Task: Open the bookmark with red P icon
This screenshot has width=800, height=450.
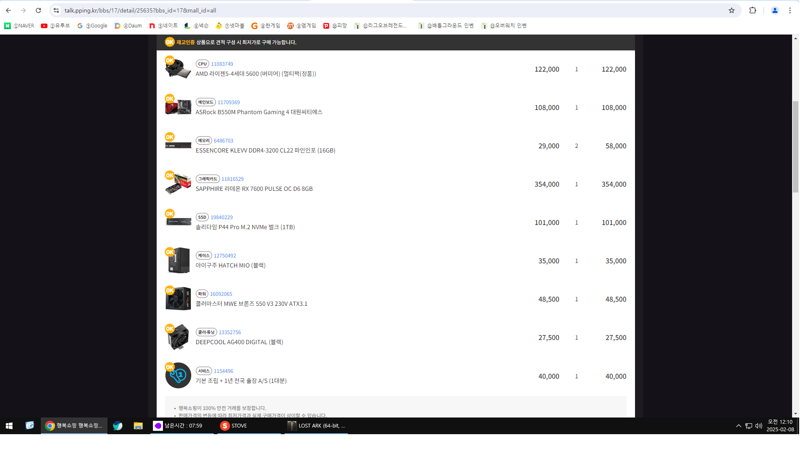Action: tap(335, 26)
